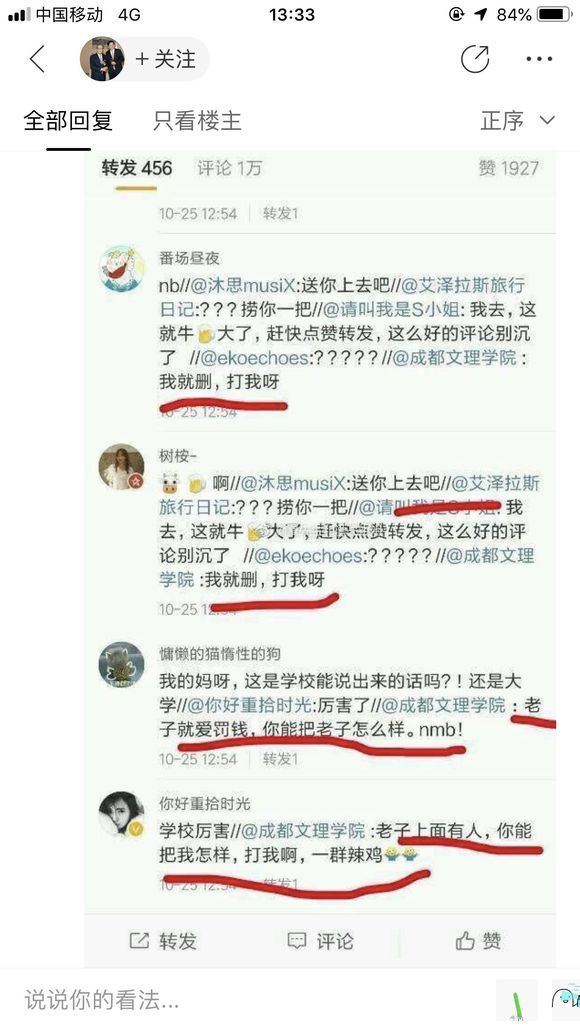Click the chevron next to 正序
The image size is (580, 1031).
pos(547,121)
